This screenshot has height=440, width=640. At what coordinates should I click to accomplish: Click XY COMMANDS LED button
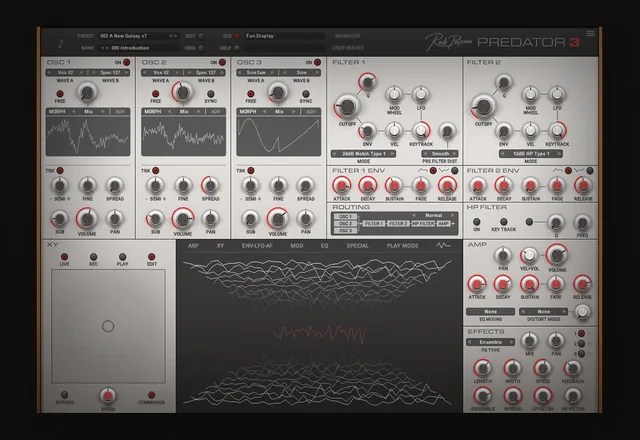pos(151,395)
